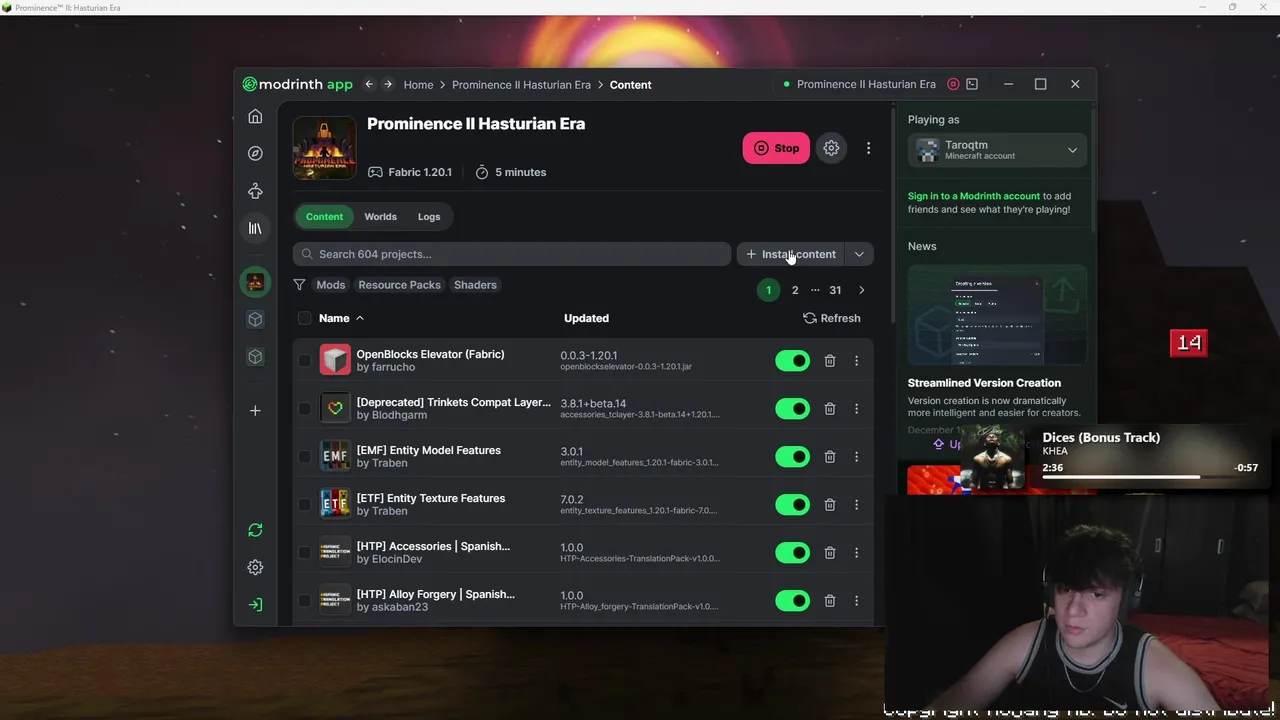Select the first cube instance icon in sidebar
Viewport: 1280px width, 720px height.
[255, 319]
